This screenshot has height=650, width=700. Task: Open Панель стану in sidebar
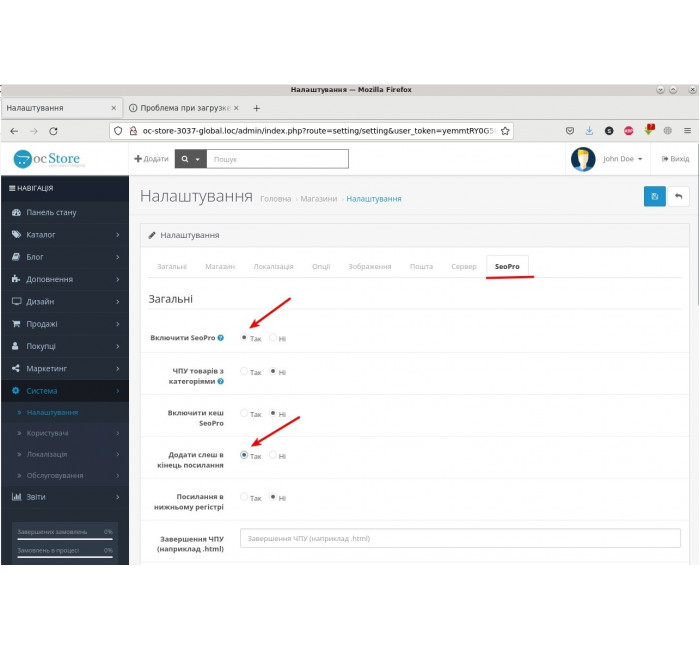point(65,212)
